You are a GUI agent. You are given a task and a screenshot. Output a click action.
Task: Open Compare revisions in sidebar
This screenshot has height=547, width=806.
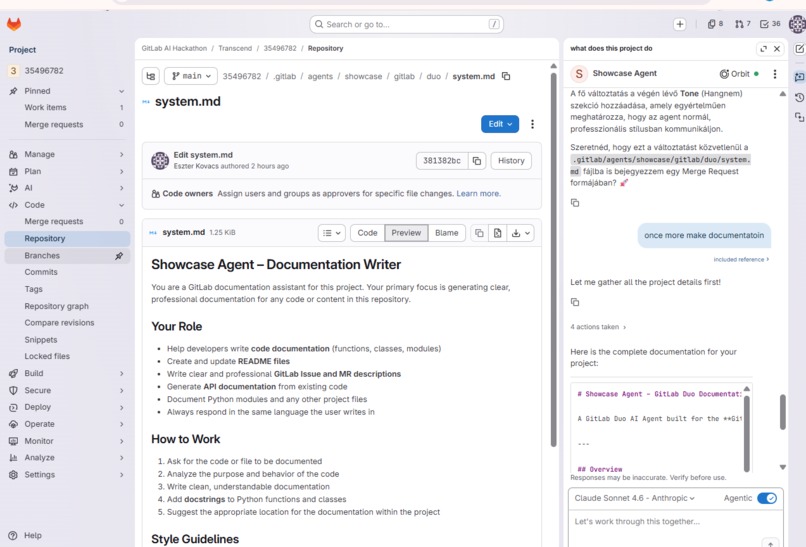point(67,323)
